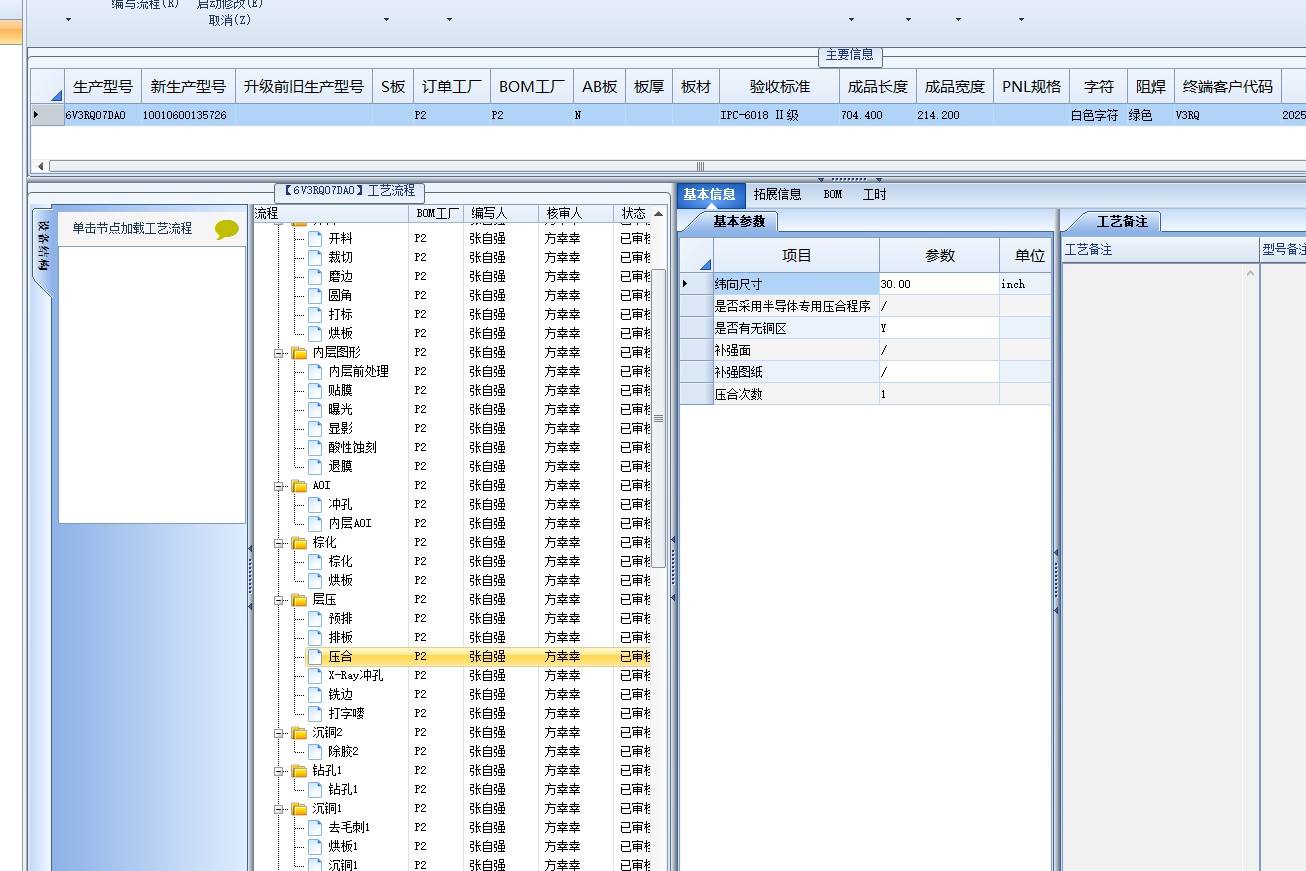Click the folder icon of AOI
The height and width of the screenshot is (871, 1306).
(x=299, y=485)
